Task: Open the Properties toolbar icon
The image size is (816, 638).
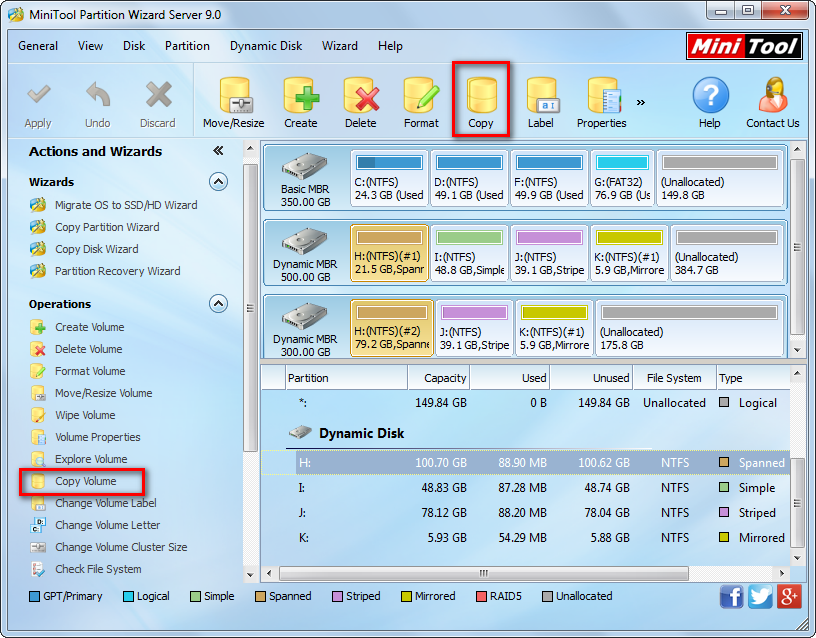Action: [x=604, y=95]
